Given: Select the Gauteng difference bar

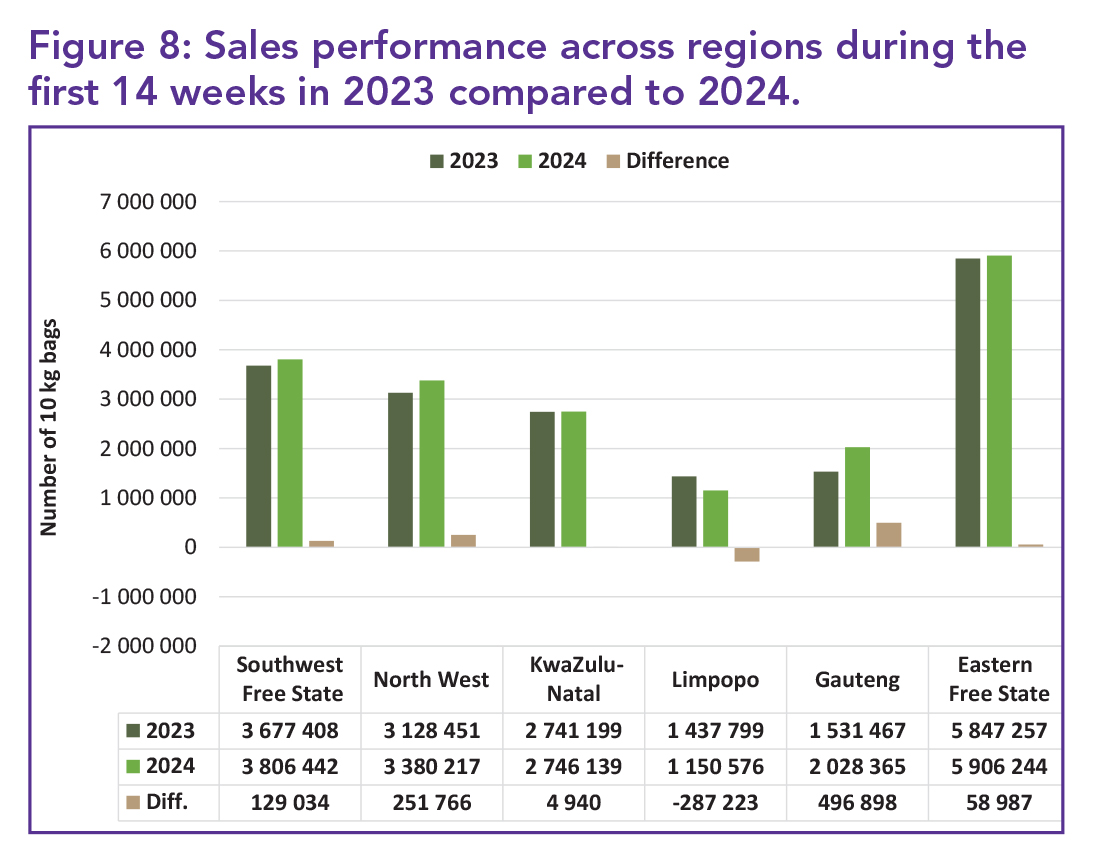Looking at the screenshot, I should pyautogui.click(x=888, y=535).
